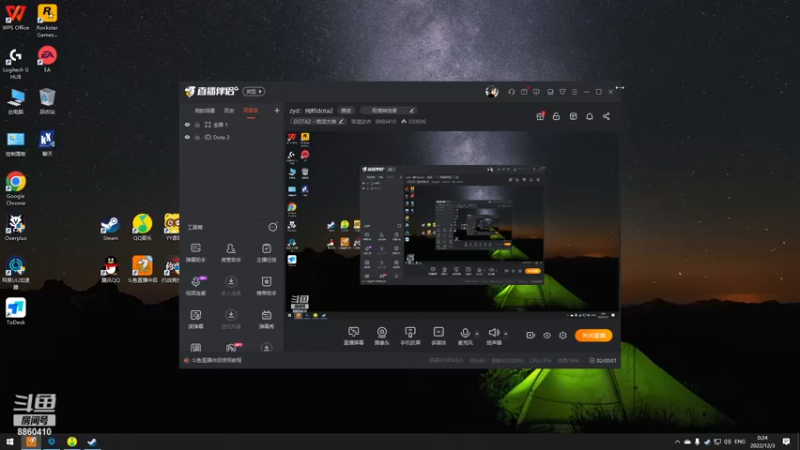Open the 房管助手 room manager tool
800x450 pixels.
[231, 253]
